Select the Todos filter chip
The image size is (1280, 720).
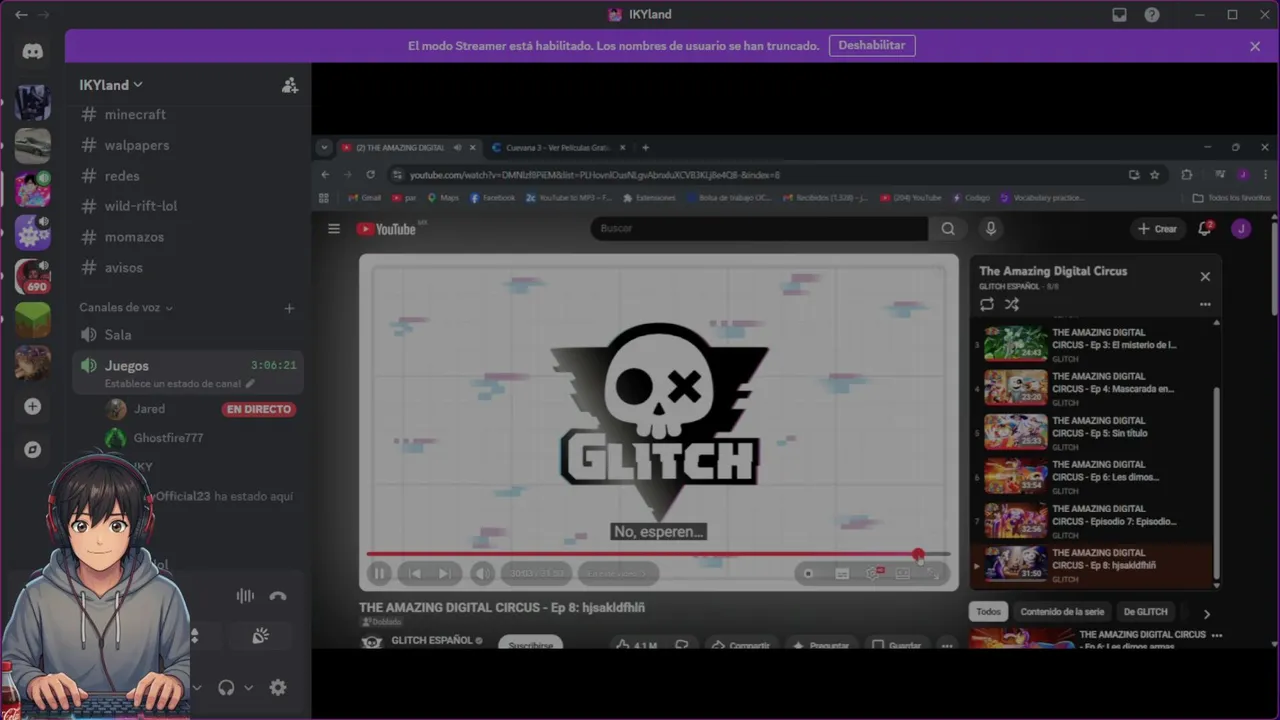click(988, 612)
